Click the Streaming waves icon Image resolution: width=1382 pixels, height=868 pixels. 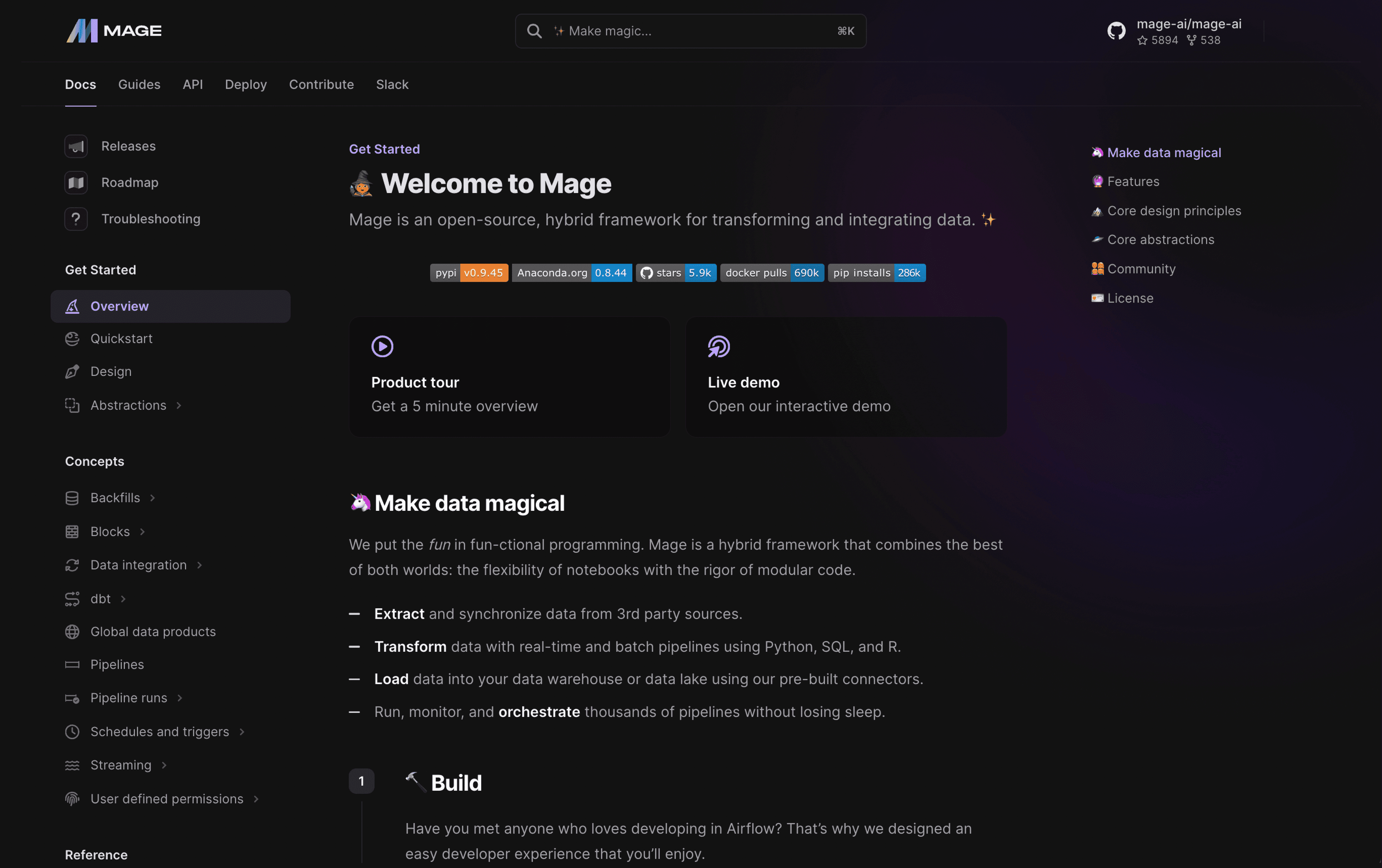pyautogui.click(x=72, y=765)
